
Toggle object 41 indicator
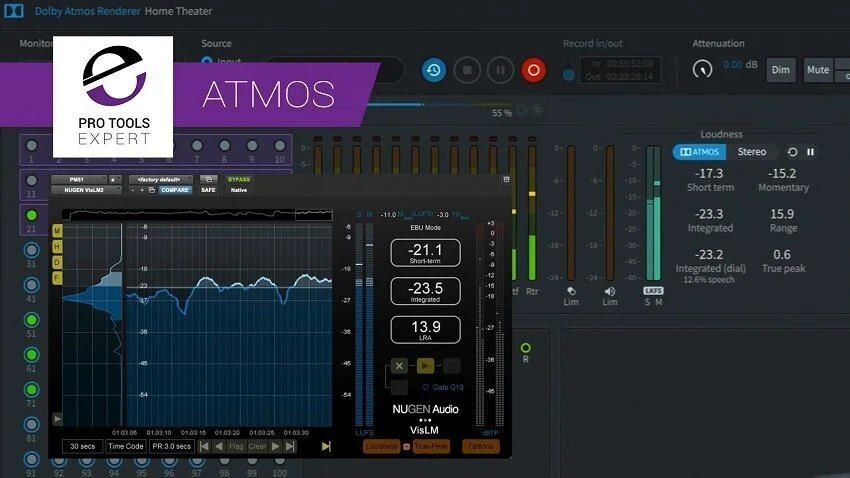point(31,285)
